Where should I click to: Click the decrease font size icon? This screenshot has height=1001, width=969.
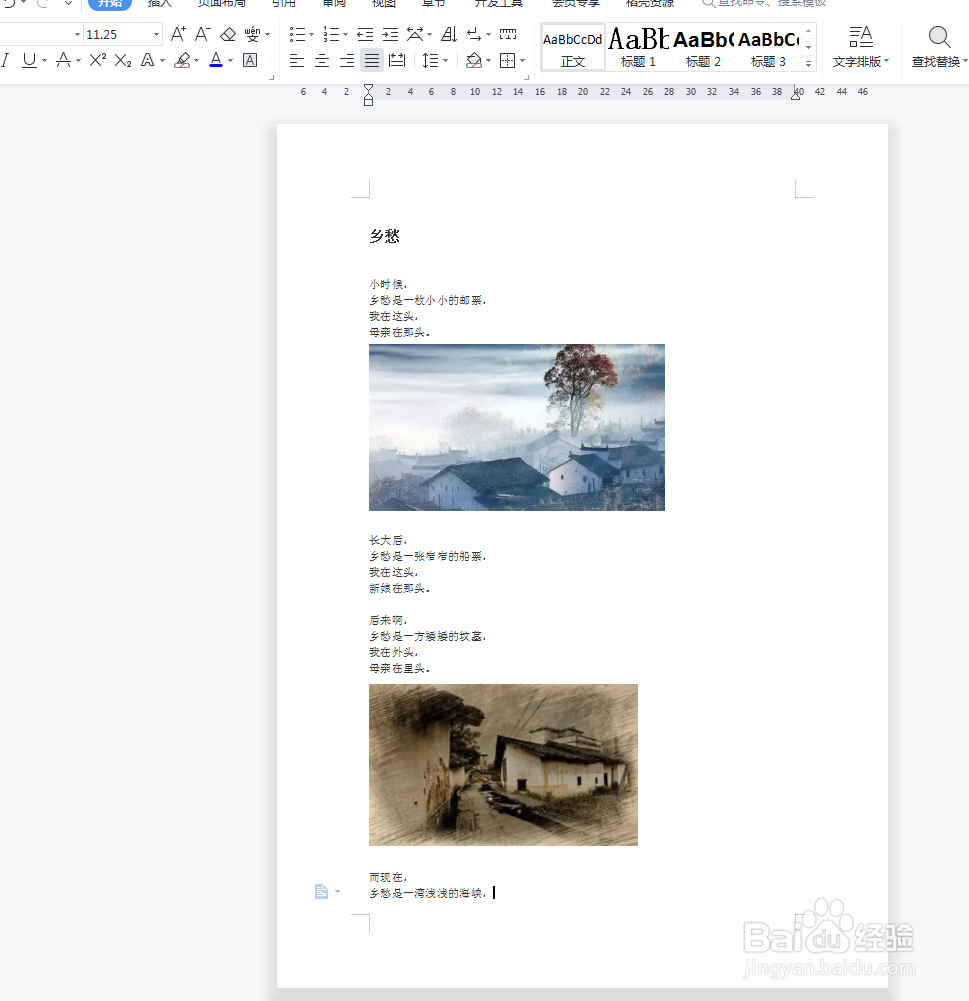point(202,34)
